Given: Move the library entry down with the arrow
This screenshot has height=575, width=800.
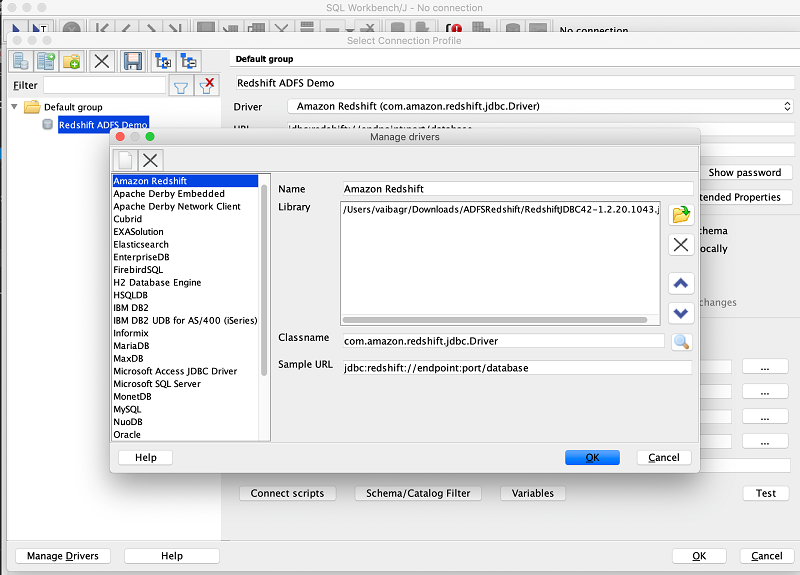Looking at the screenshot, I should pos(681,313).
